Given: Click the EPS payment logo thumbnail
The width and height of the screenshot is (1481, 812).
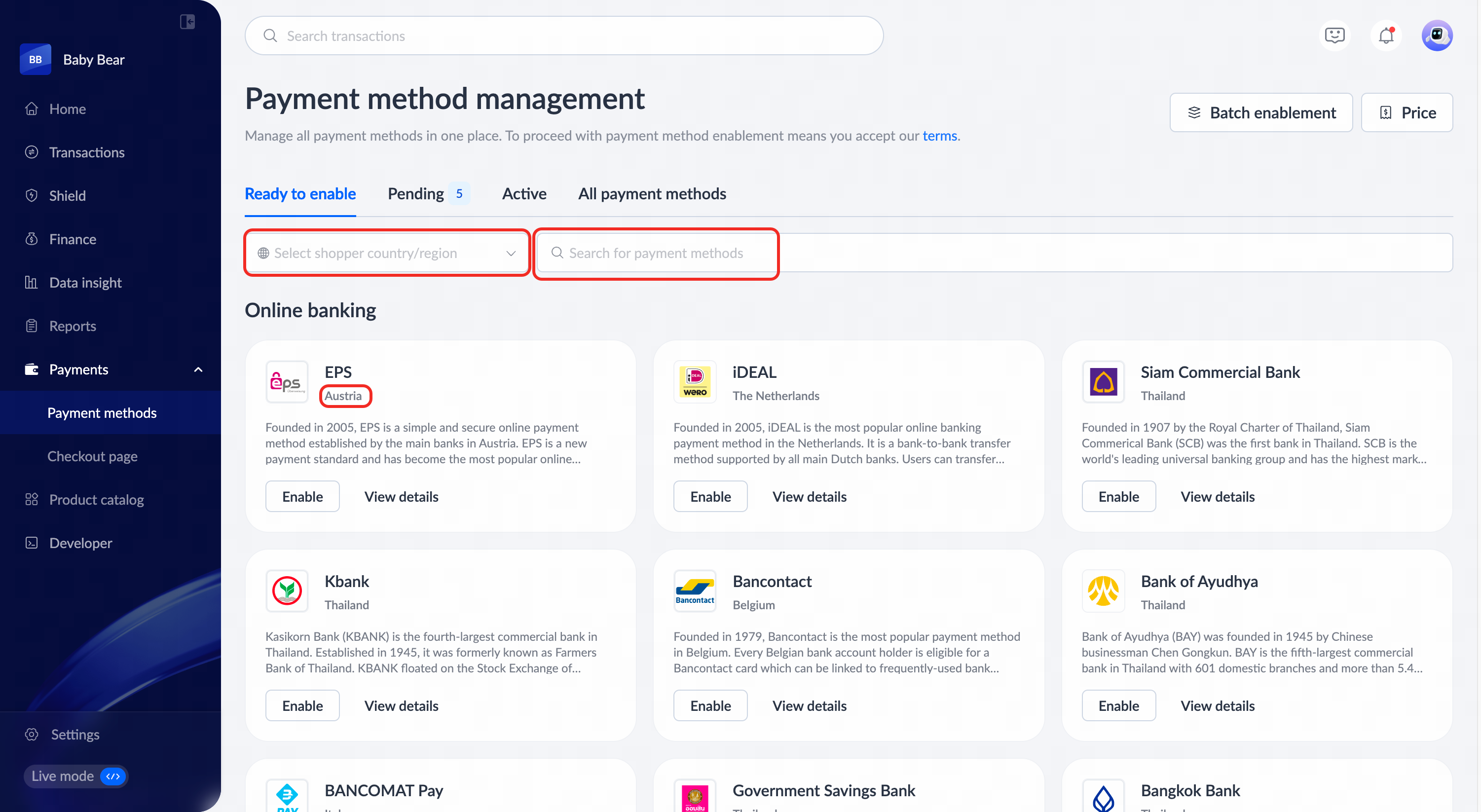Looking at the screenshot, I should pyautogui.click(x=287, y=382).
